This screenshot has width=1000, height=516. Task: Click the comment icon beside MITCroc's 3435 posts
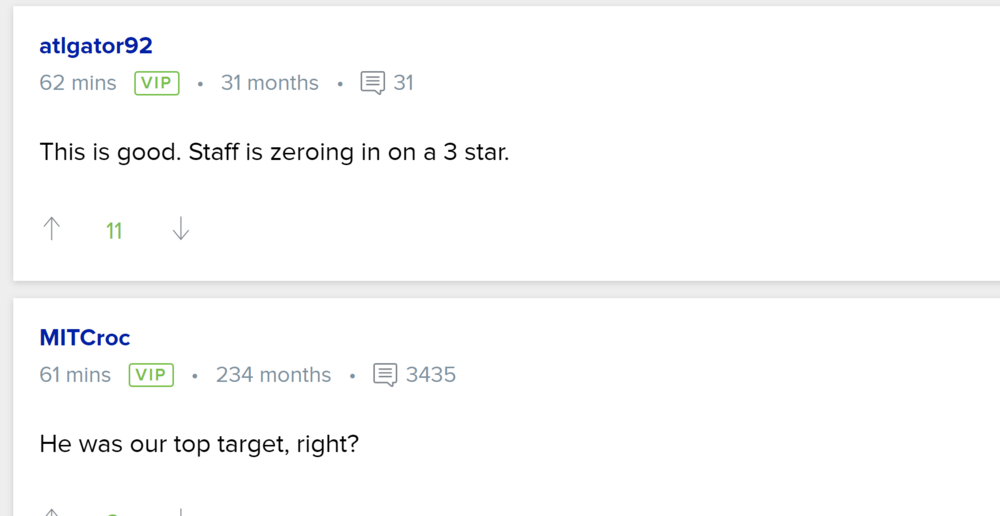point(385,375)
